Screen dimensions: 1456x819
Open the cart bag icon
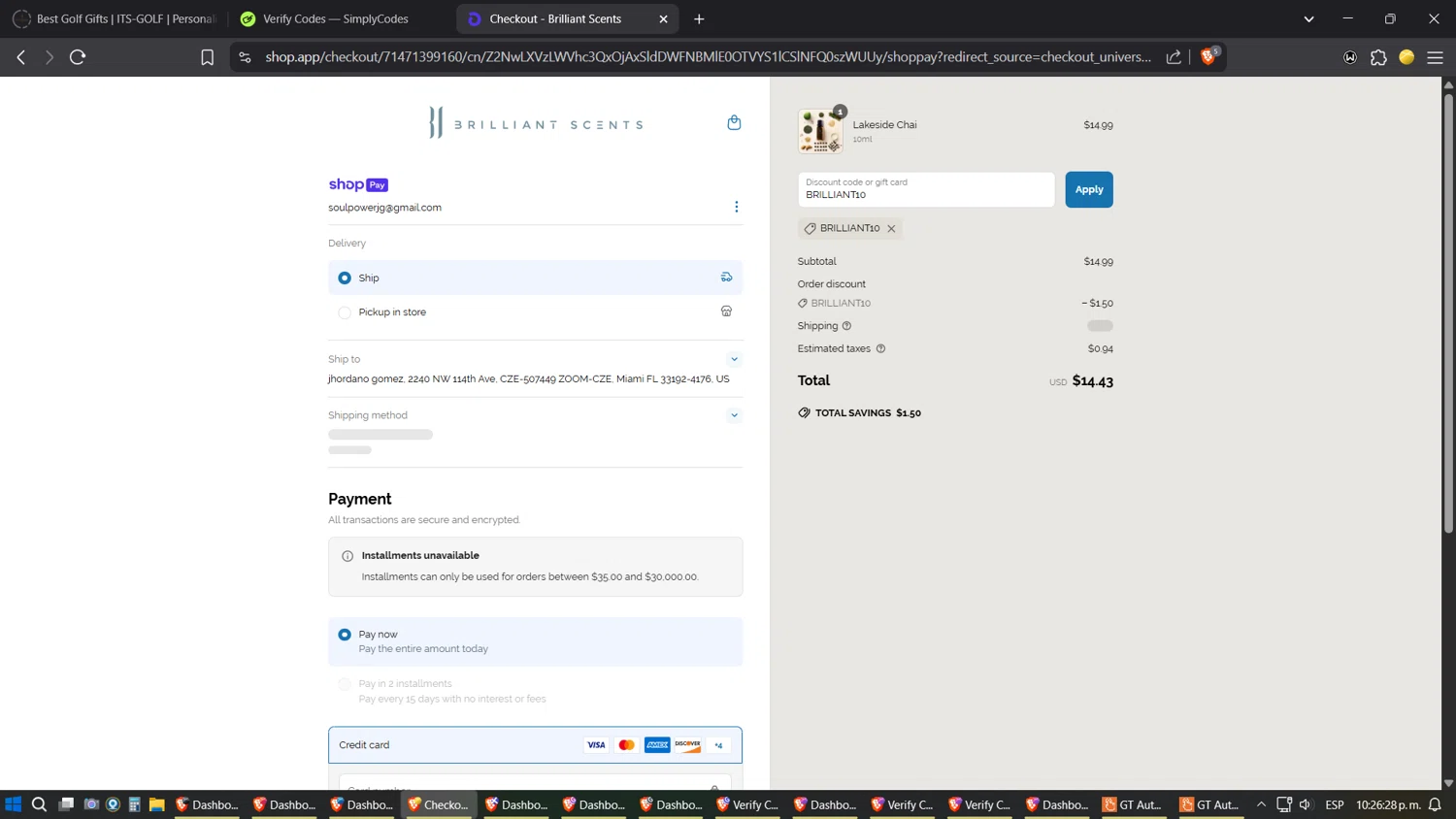[x=734, y=122]
